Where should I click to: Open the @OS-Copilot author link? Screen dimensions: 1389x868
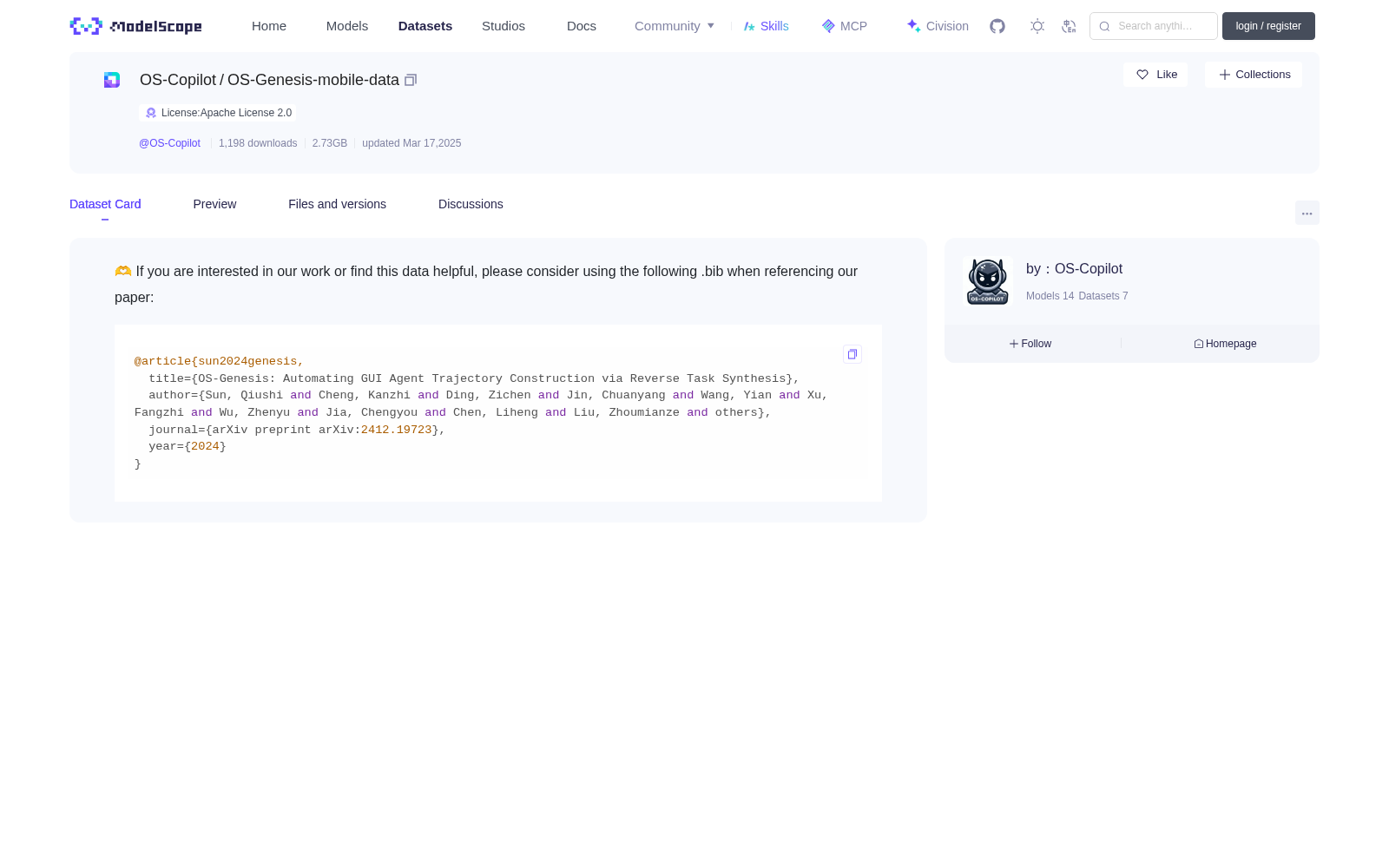click(x=169, y=143)
